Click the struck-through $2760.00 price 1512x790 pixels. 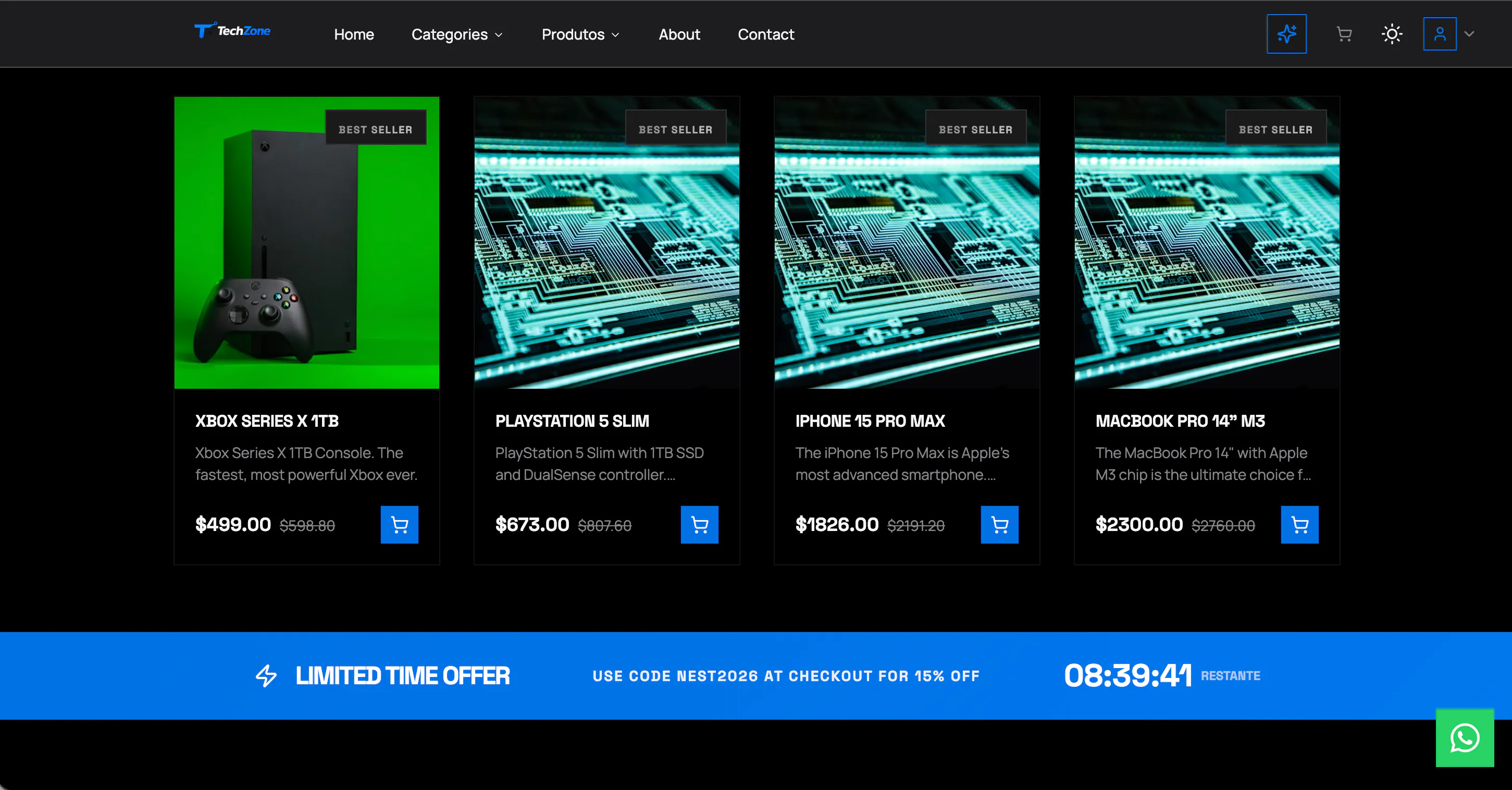tap(1223, 526)
